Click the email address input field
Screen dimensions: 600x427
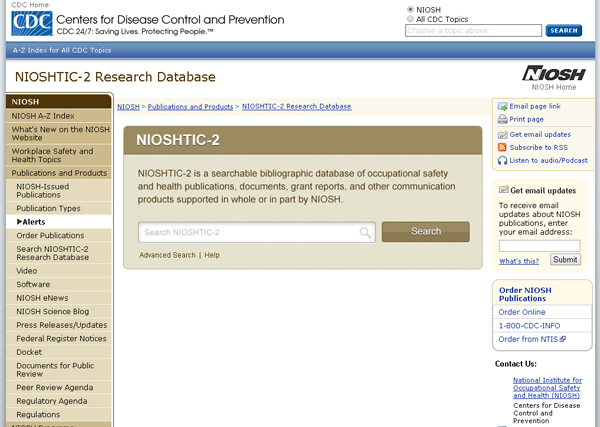click(x=540, y=246)
